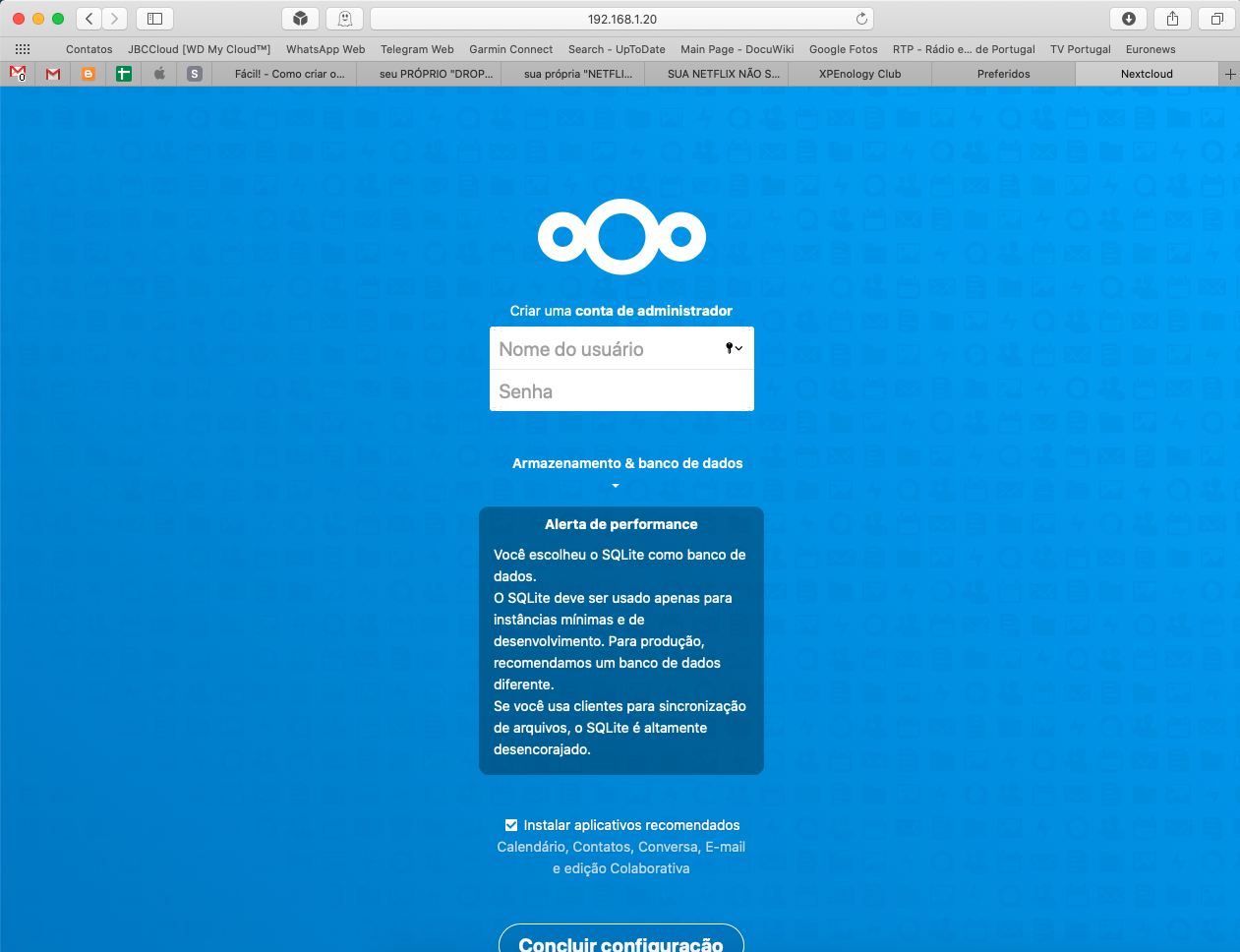The width and height of the screenshot is (1240, 952).
Task: Open the password autofill key dropdown
Action: [734, 348]
